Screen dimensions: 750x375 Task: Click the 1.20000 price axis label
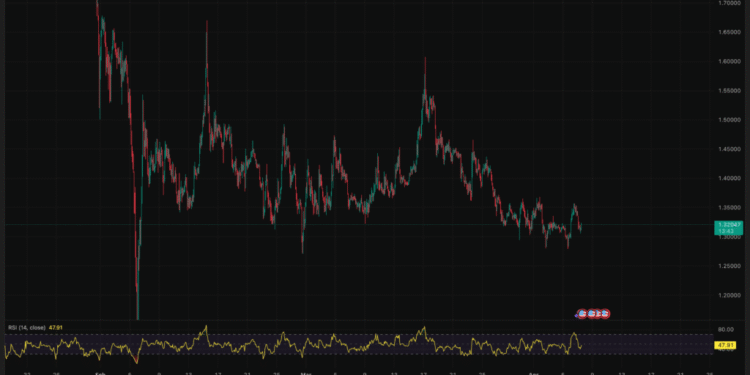730,295
